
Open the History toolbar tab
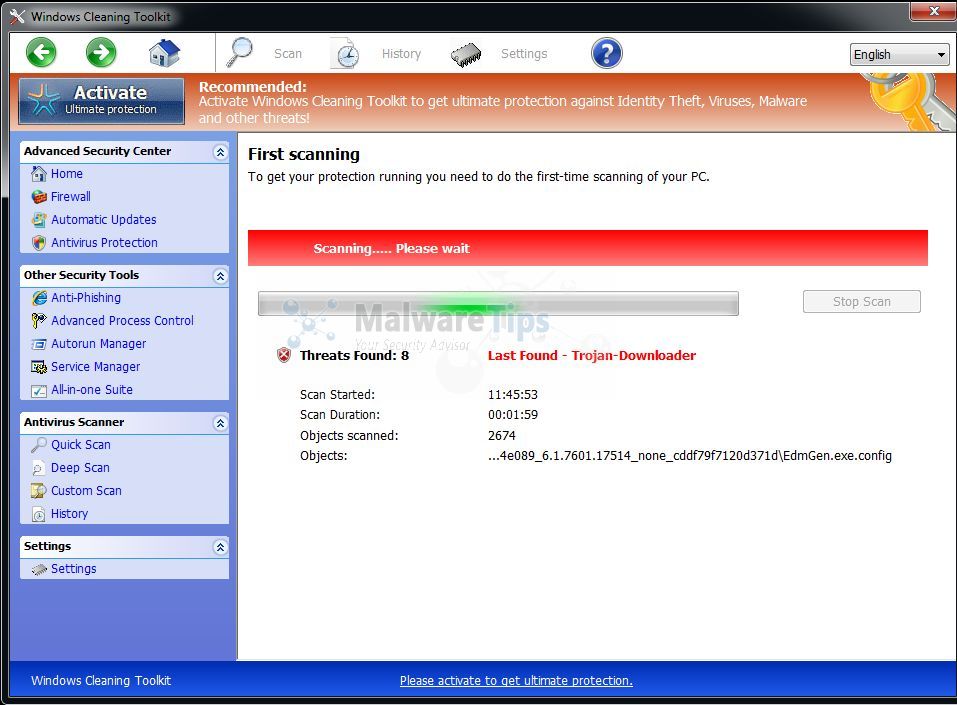pos(401,54)
